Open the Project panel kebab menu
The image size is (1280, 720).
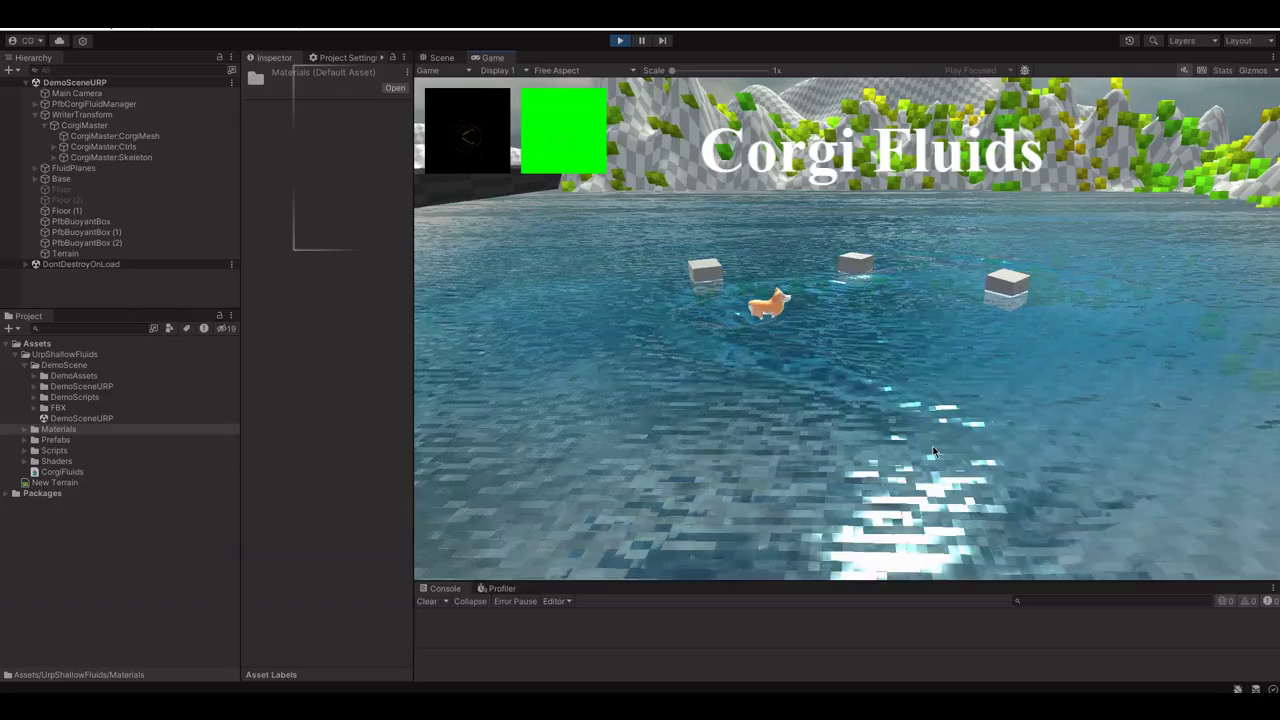(231, 316)
